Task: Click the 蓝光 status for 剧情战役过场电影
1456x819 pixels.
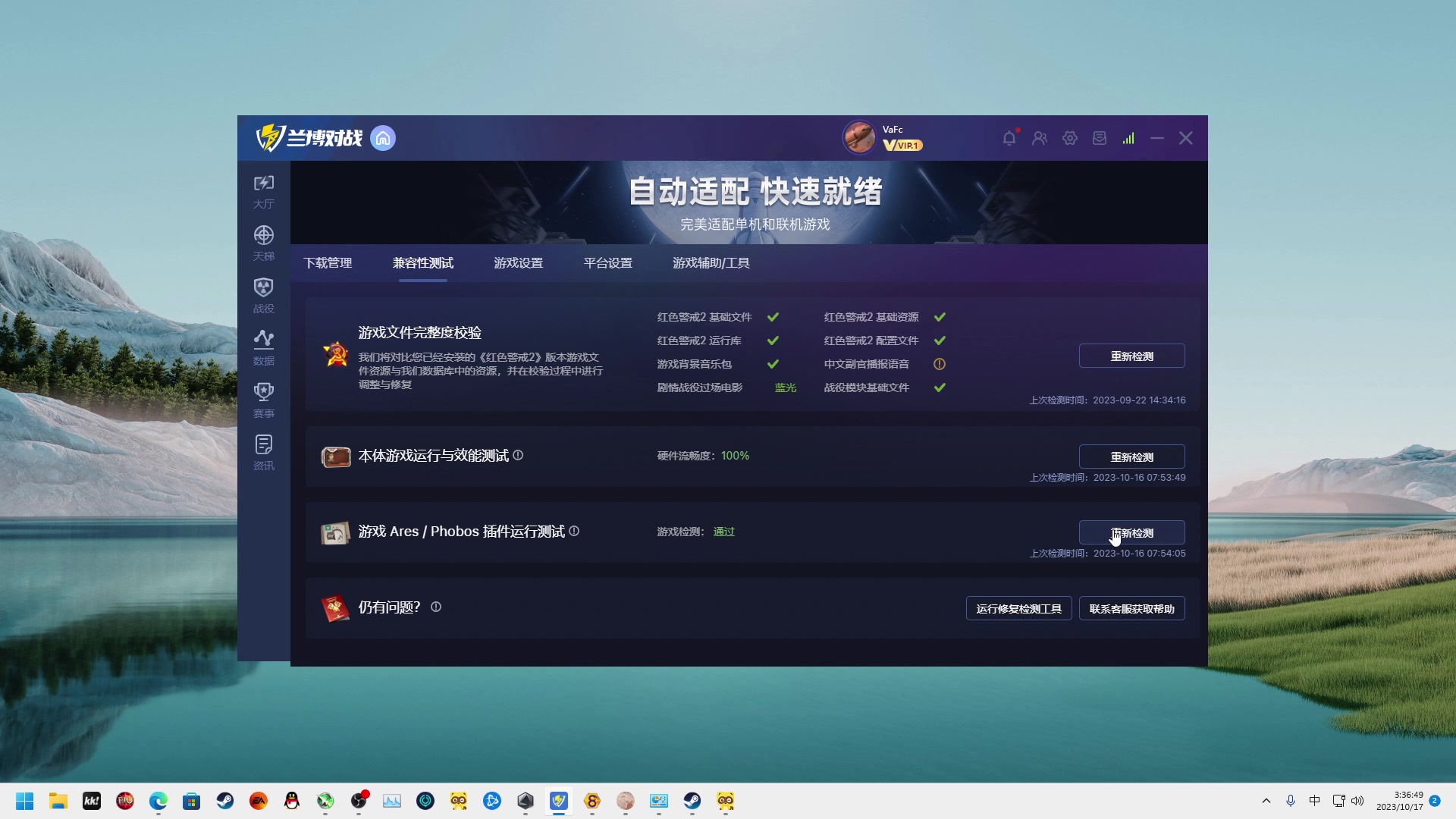Action: (x=786, y=388)
